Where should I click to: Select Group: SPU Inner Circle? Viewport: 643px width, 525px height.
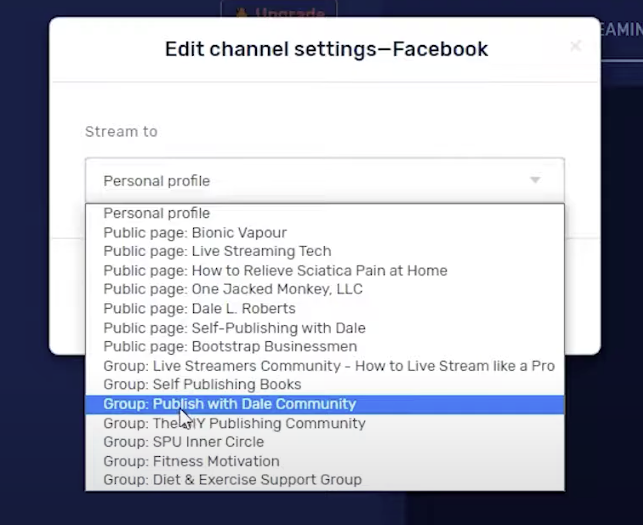325,442
